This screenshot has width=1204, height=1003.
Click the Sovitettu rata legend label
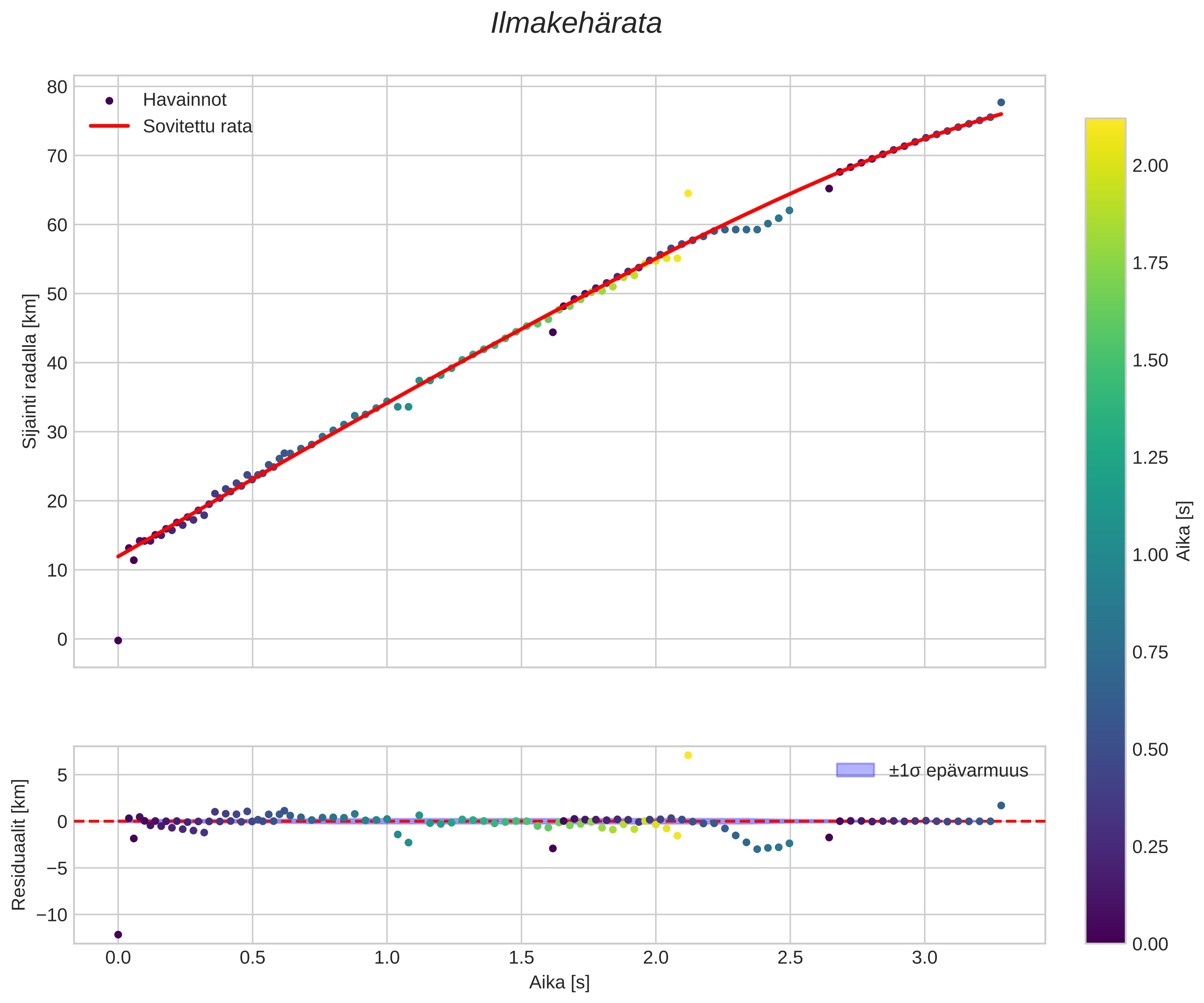click(x=197, y=126)
